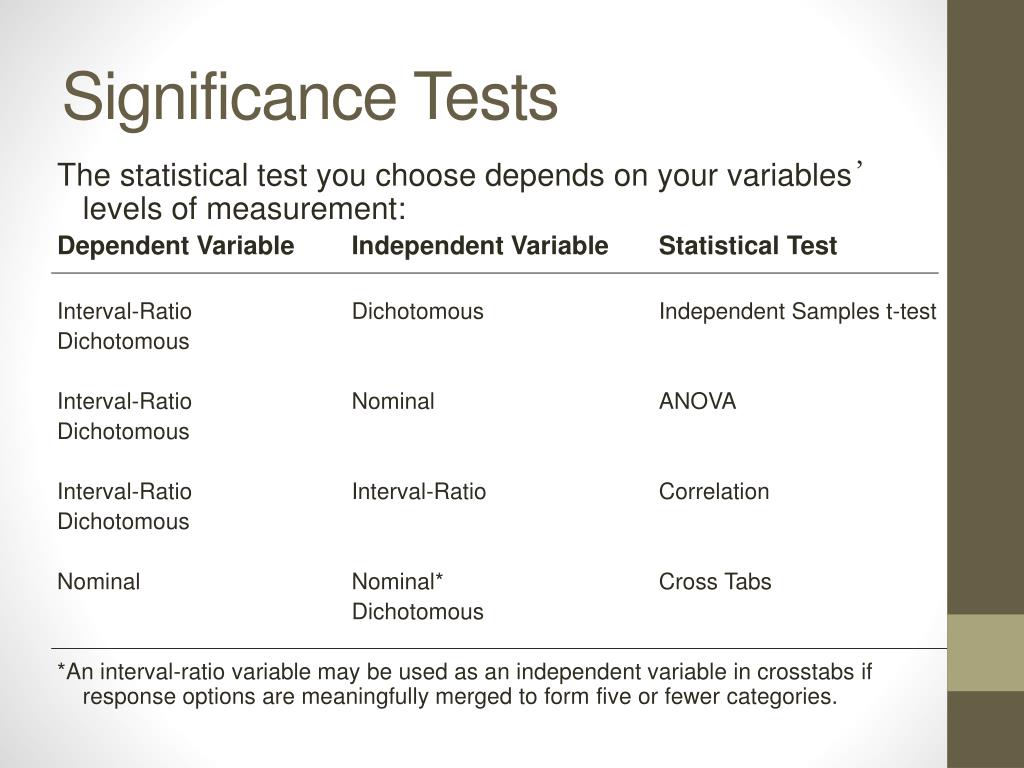Select the Statistical Test column header

[748, 246]
